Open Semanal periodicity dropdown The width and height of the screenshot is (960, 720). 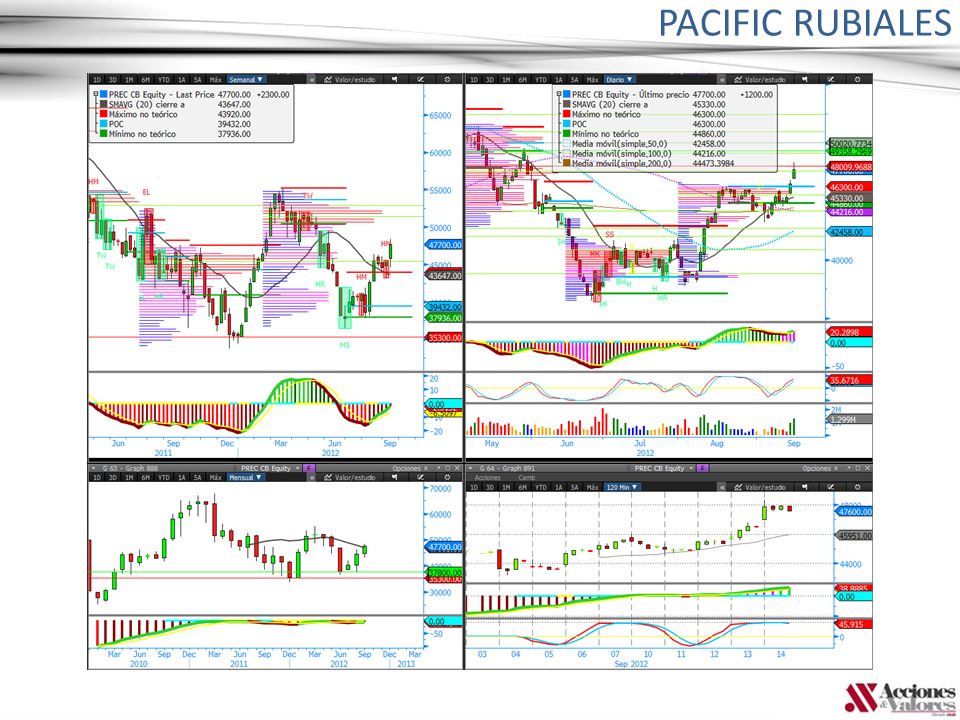click(246, 80)
